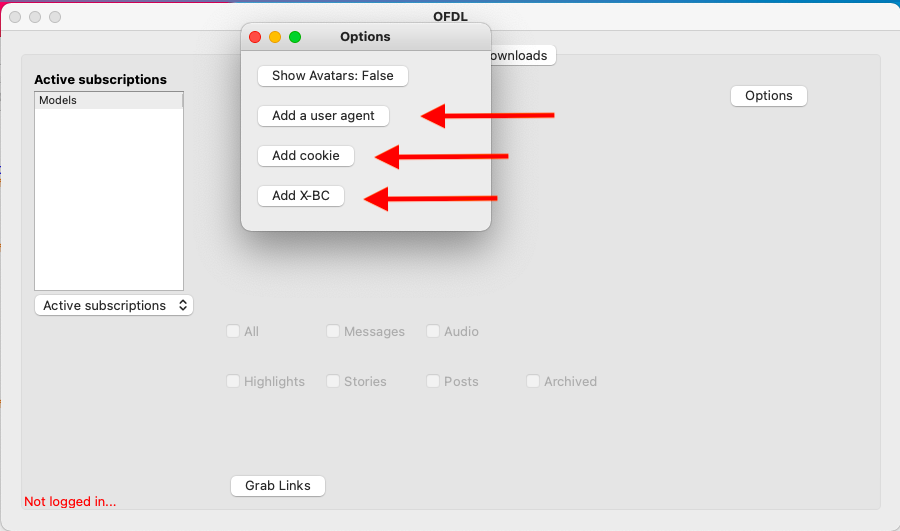
Task: Zoom the Options dialog with green button
Action: click(295, 37)
